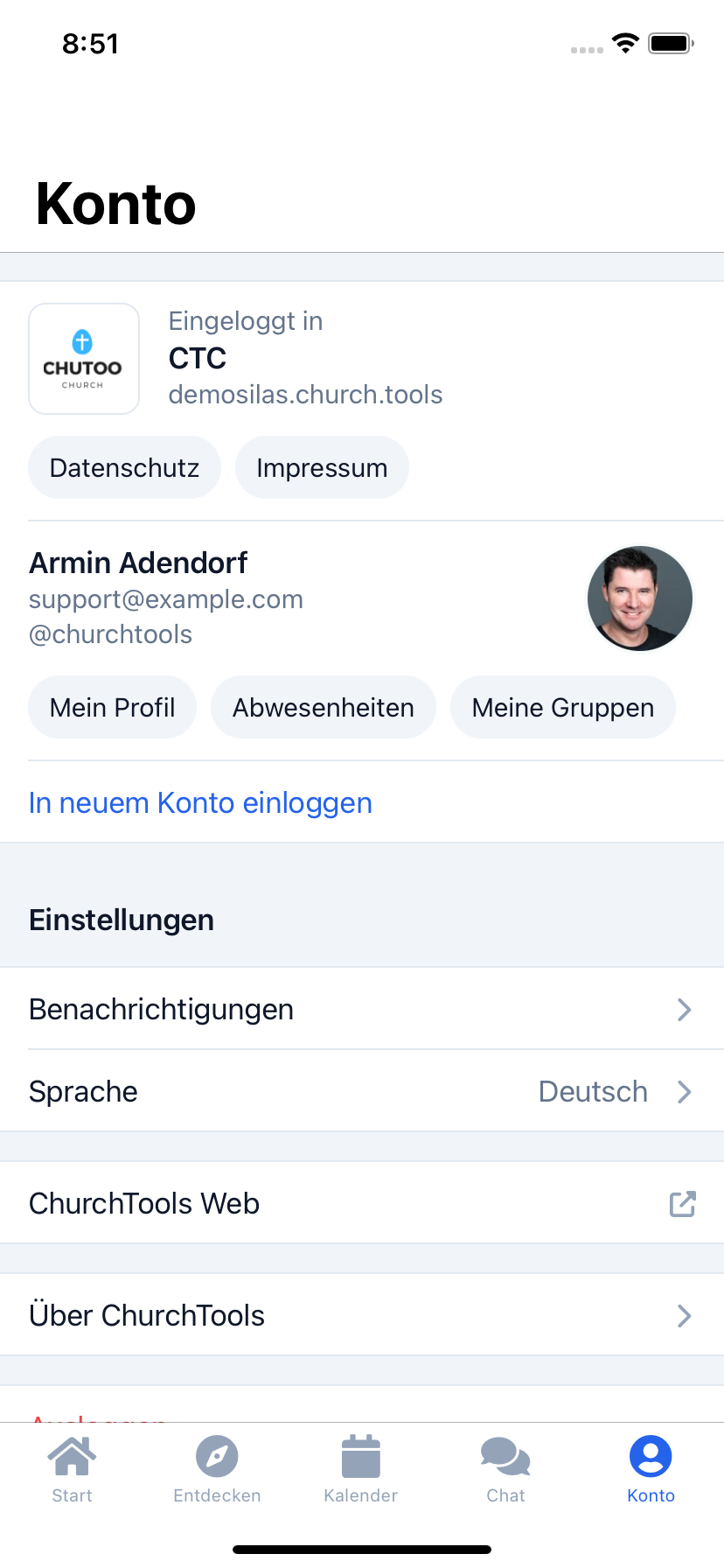Open Mein Profil
This screenshot has width=724, height=1568.
coord(112,708)
